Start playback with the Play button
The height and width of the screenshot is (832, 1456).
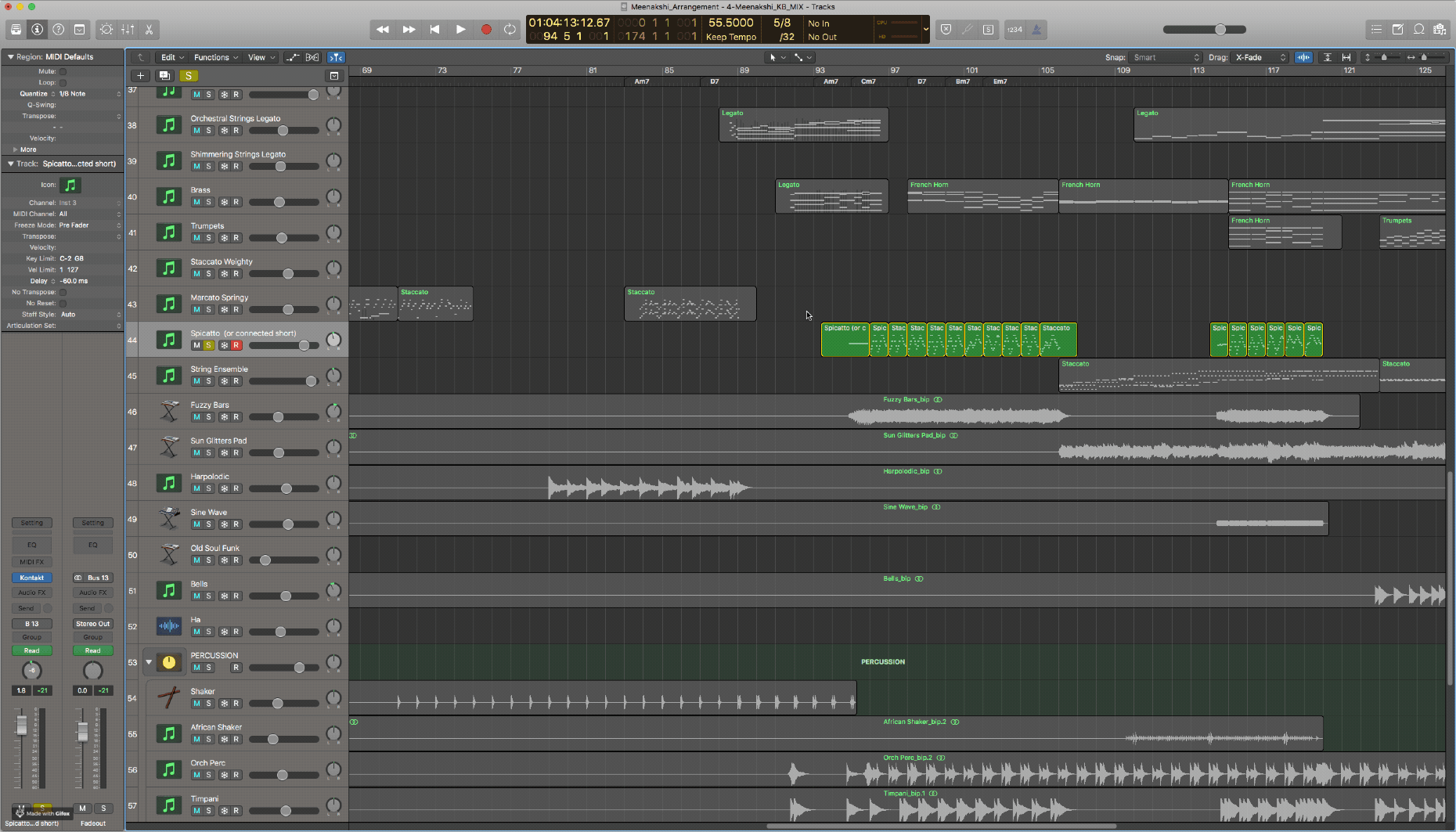[x=460, y=30]
